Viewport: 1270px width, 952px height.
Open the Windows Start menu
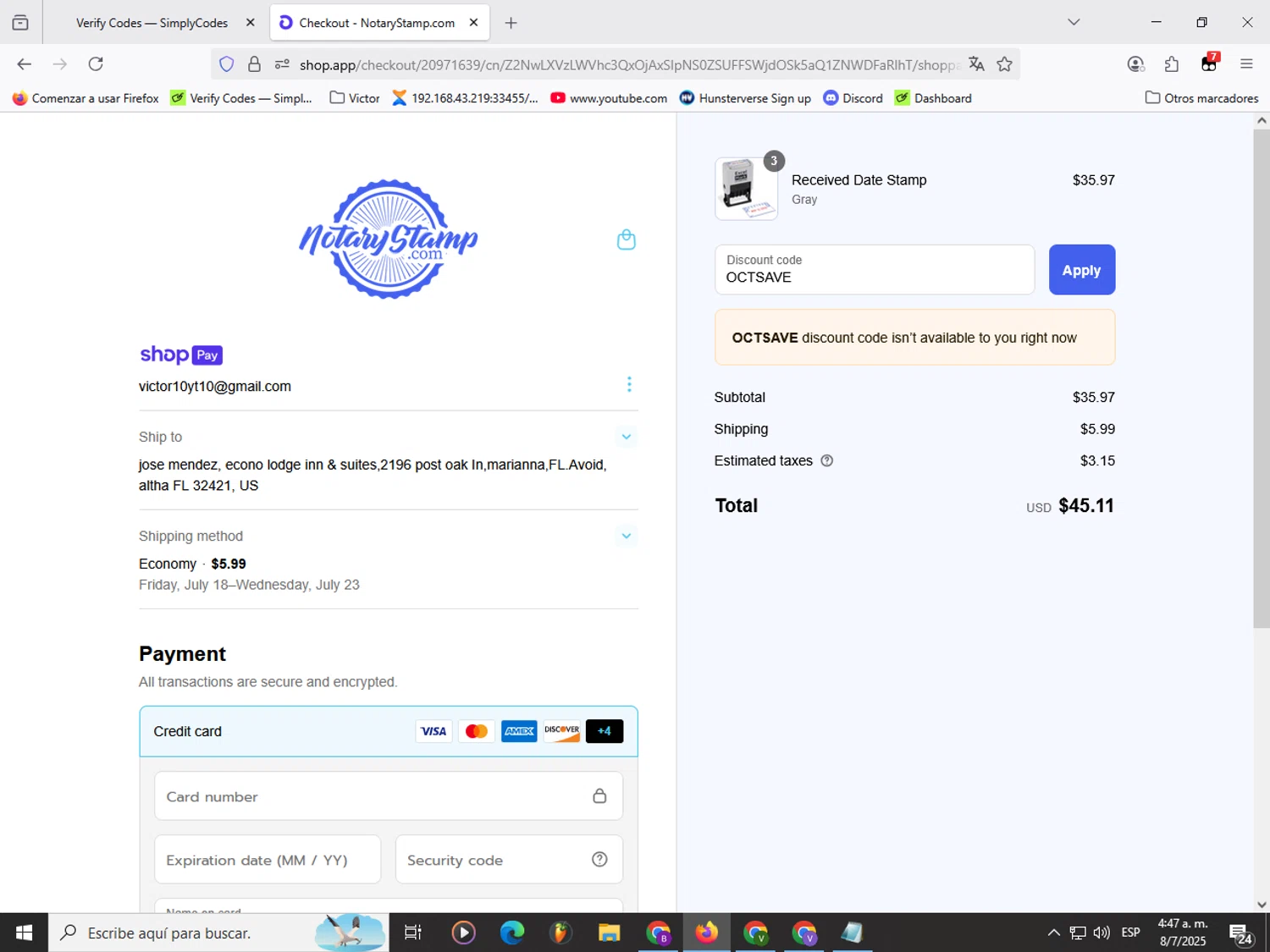click(24, 933)
